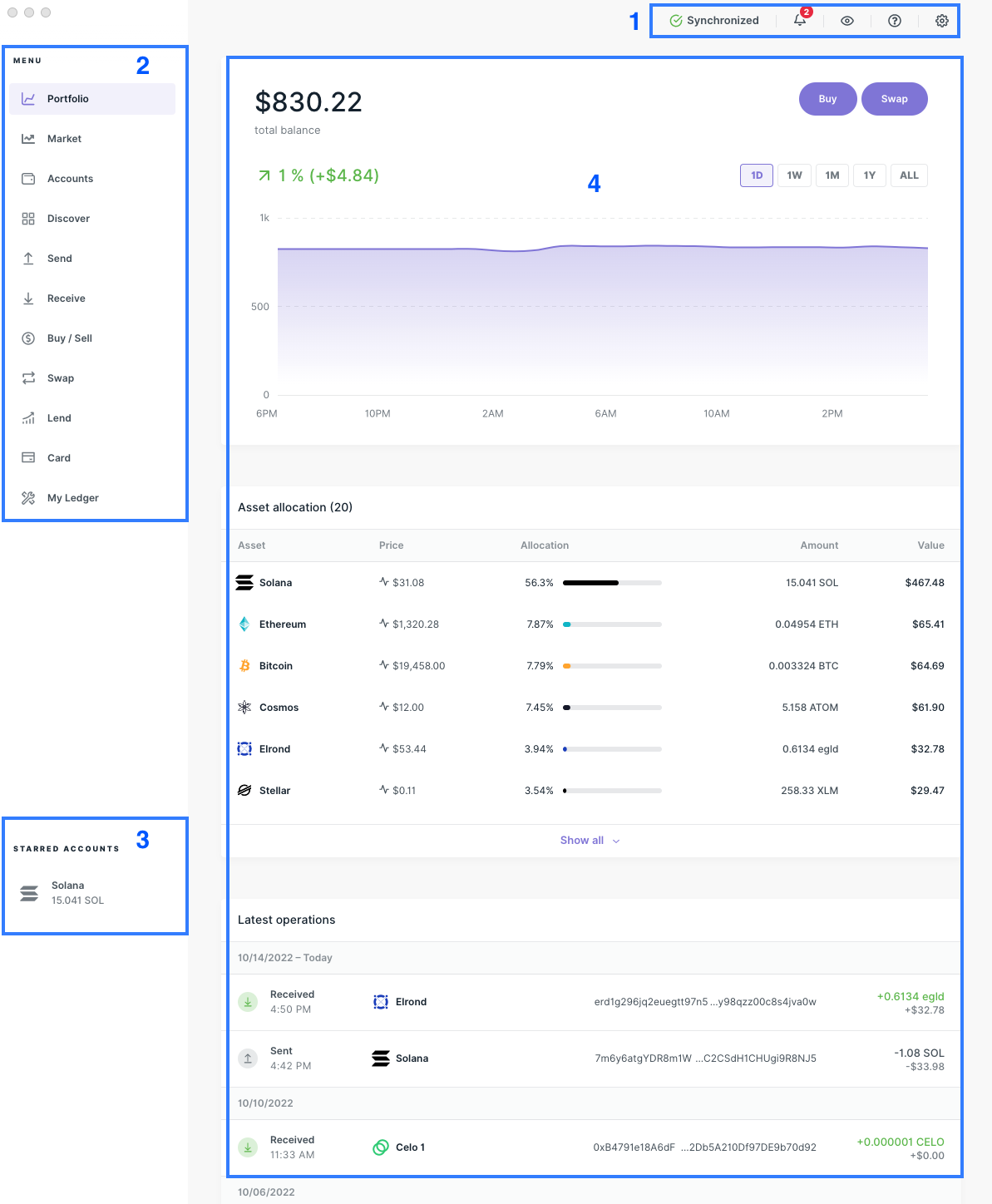This screenshot has height=1204, width=992.
Task: Click the purple Swap button
Action: point(895,99)
